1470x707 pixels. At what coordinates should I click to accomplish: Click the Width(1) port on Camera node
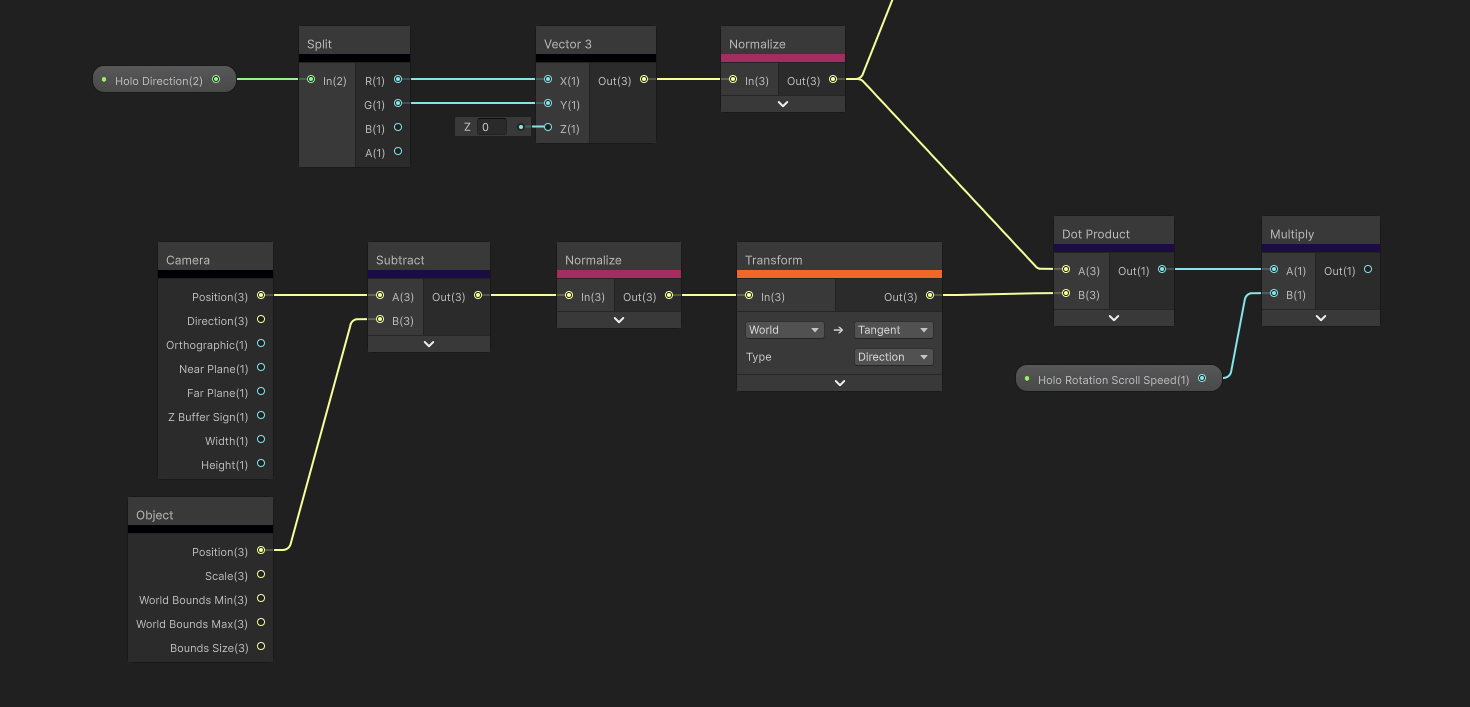260,439
